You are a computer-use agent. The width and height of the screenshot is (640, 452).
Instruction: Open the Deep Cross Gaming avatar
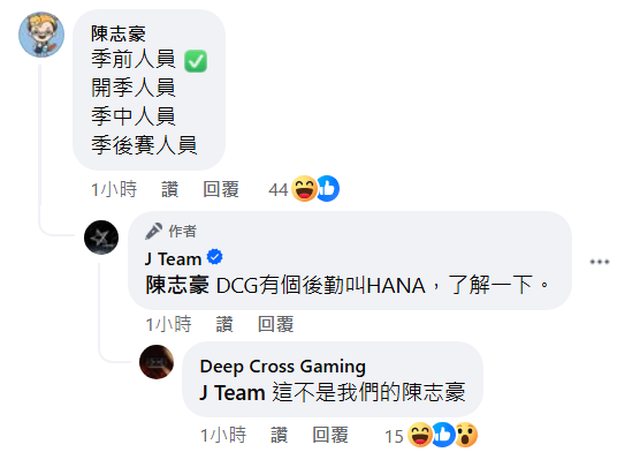point(156,362)
